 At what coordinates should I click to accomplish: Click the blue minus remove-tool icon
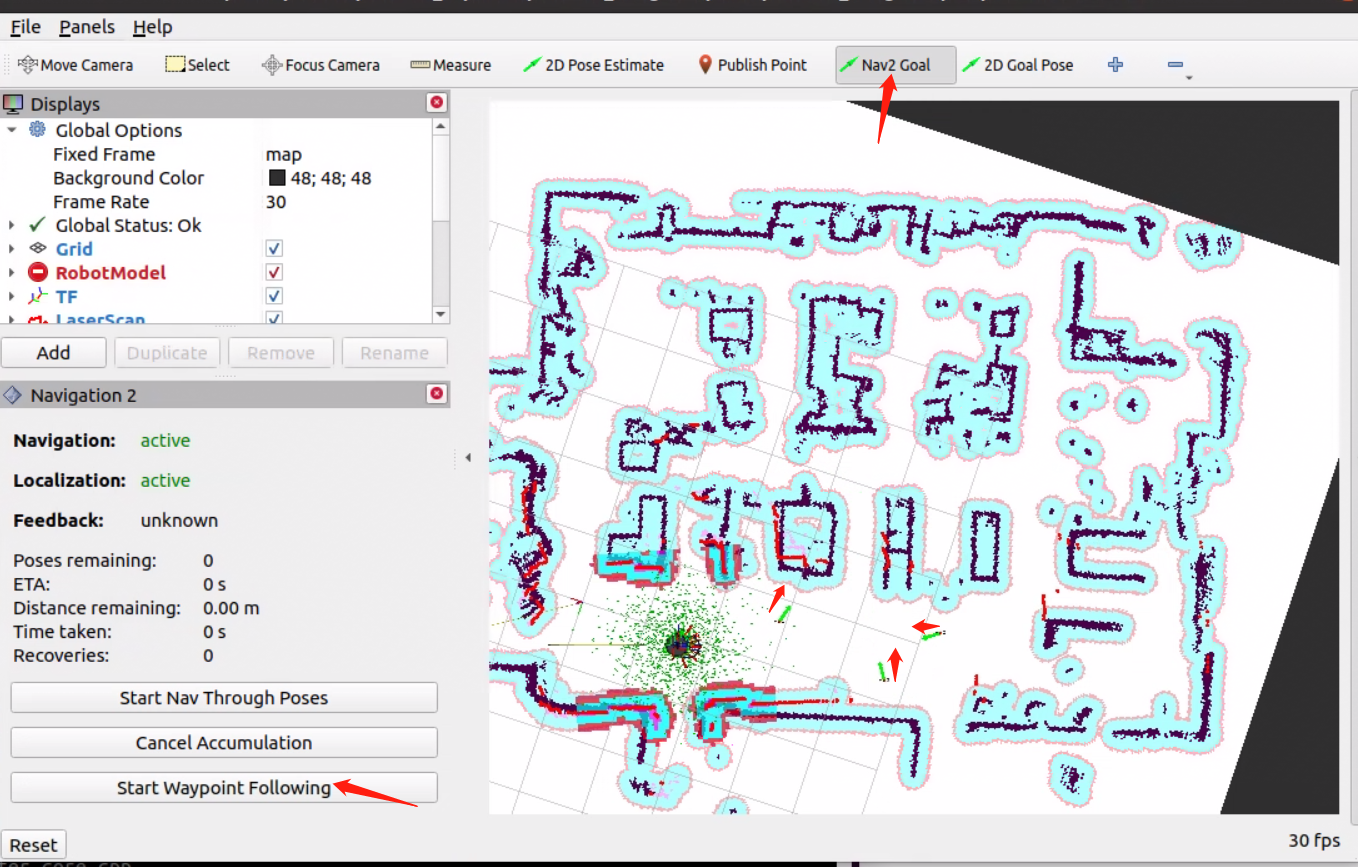1175,65
